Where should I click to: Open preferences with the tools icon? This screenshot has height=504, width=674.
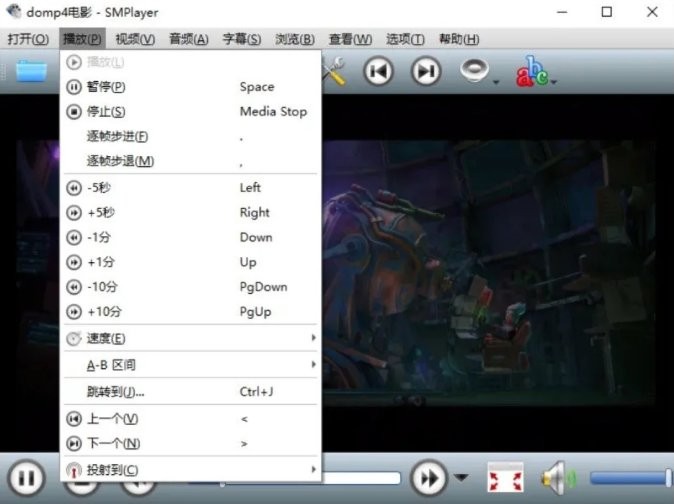(x=334, y=71)
